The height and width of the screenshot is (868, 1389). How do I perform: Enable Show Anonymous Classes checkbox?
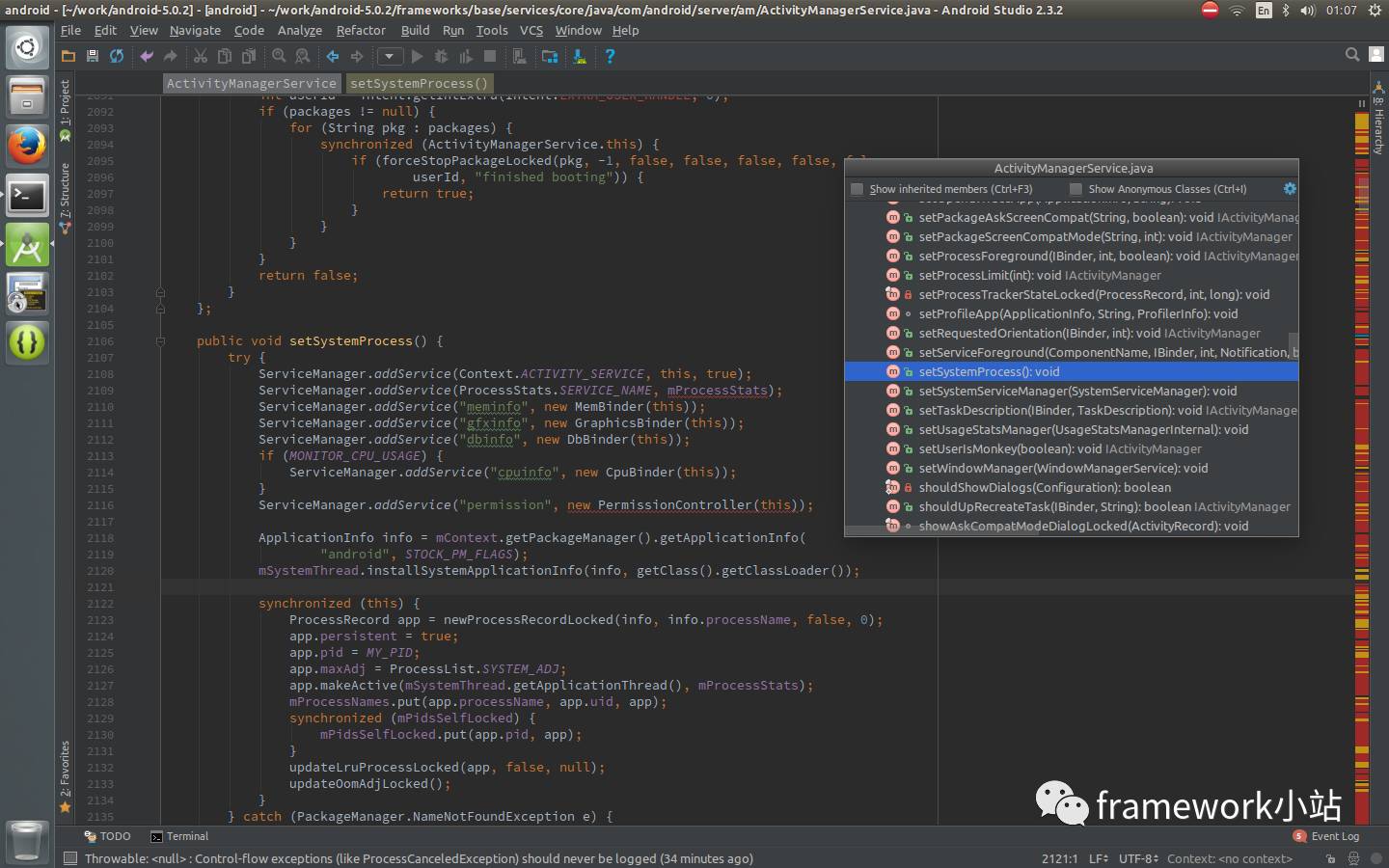(x=1076, y=189)
